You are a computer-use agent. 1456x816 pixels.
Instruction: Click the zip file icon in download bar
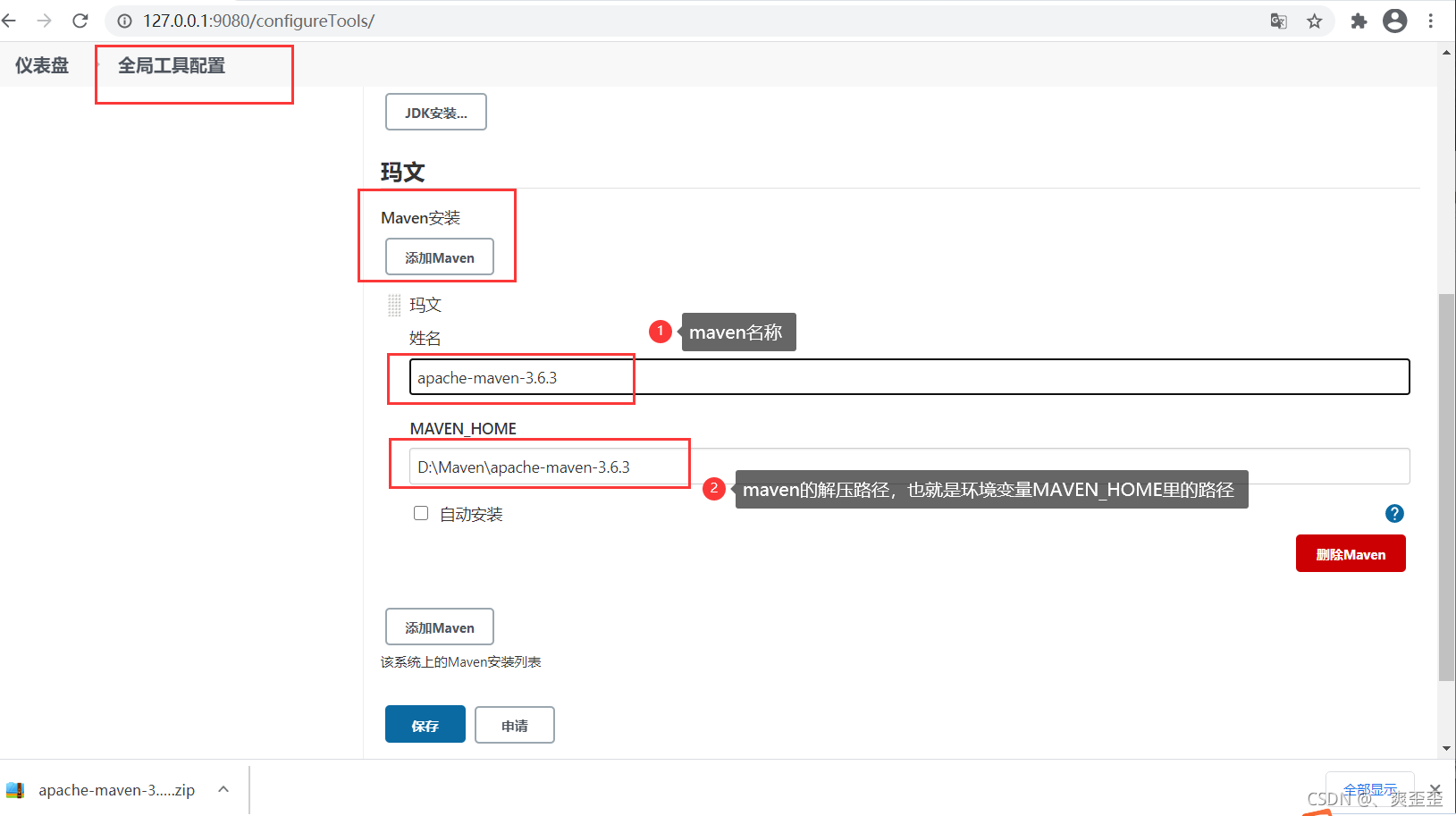pyautogui.click(x=15, y=790)
